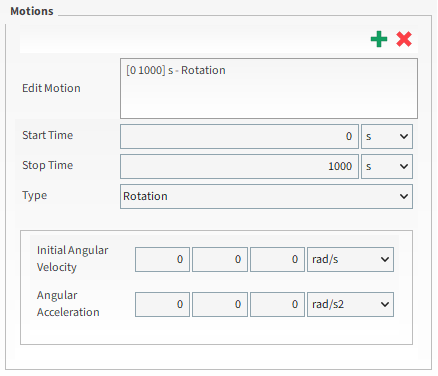
Task: Open the rad/s unit dropdown
Action: (x=350, y=259)
